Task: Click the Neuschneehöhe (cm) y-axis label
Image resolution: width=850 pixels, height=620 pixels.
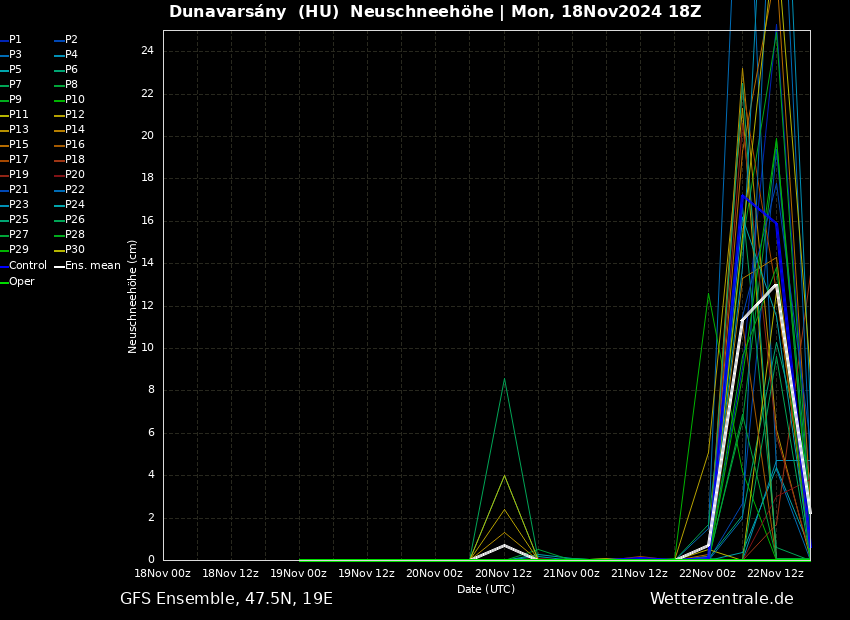Action: coord(132,296)
